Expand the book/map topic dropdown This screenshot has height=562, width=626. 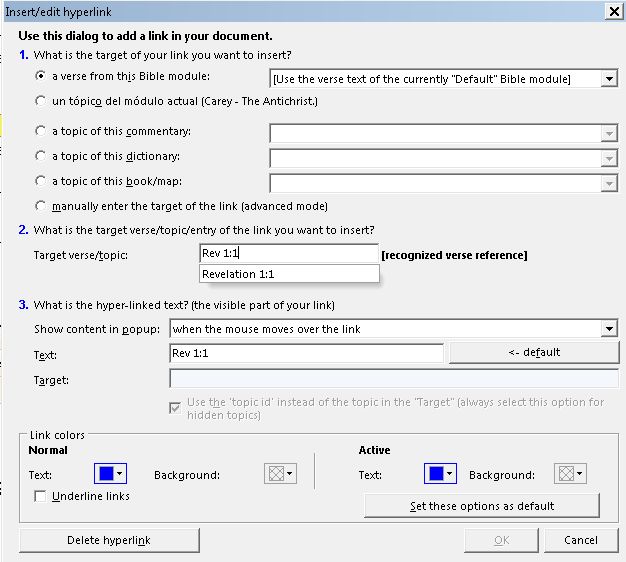click(609, 184)
